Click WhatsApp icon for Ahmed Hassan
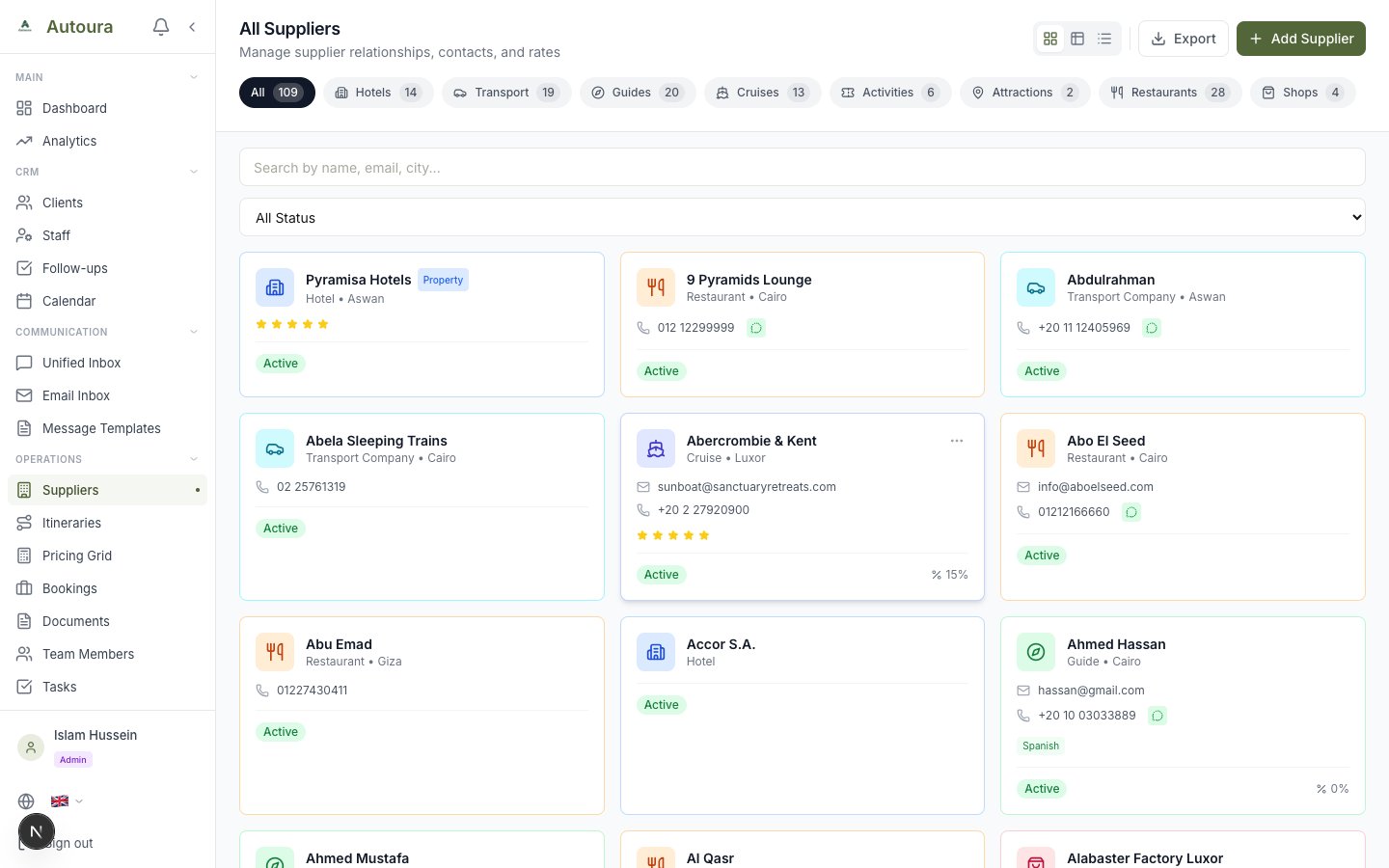 pos(1157,716)
